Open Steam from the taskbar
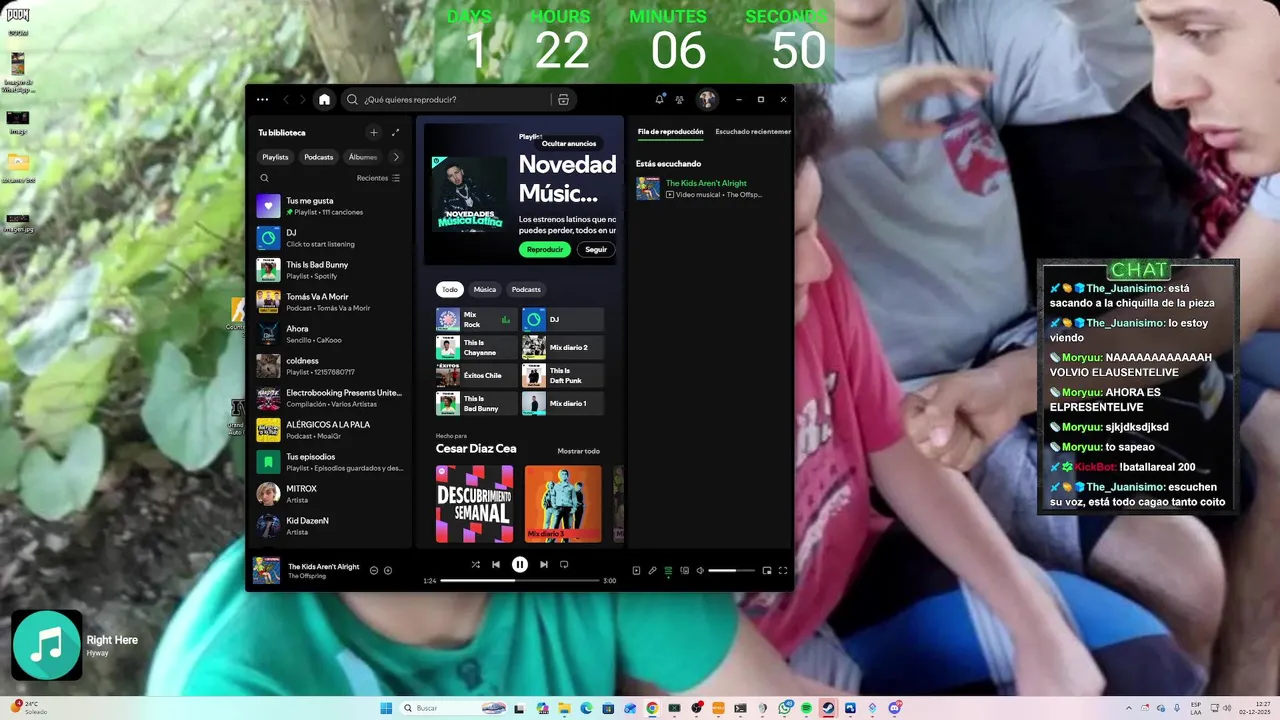 [828, 708]
